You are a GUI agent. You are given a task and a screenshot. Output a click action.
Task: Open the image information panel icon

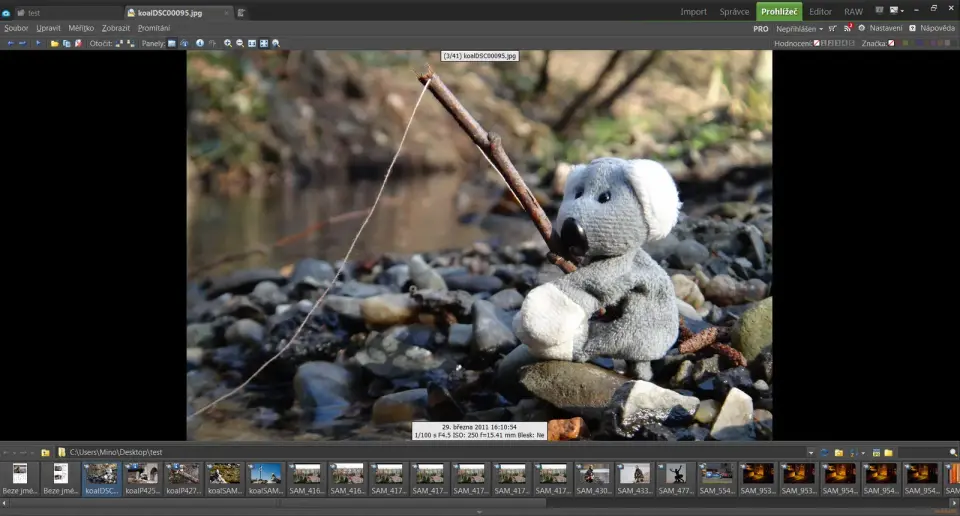(200, 44)
